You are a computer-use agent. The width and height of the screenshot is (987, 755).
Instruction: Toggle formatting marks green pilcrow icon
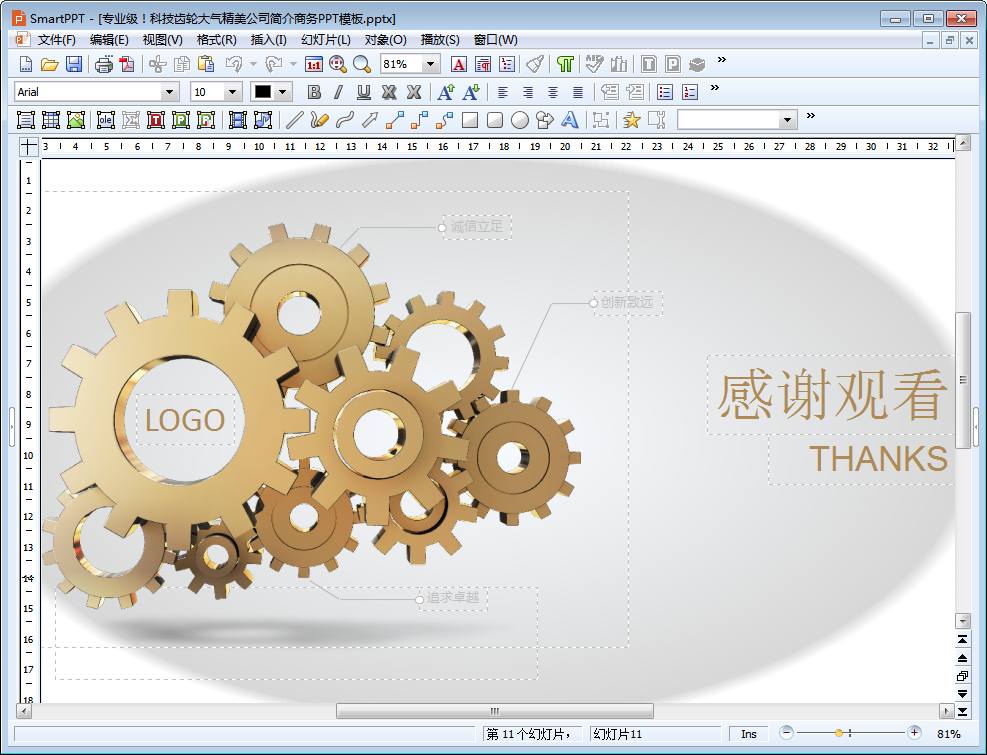565,64
